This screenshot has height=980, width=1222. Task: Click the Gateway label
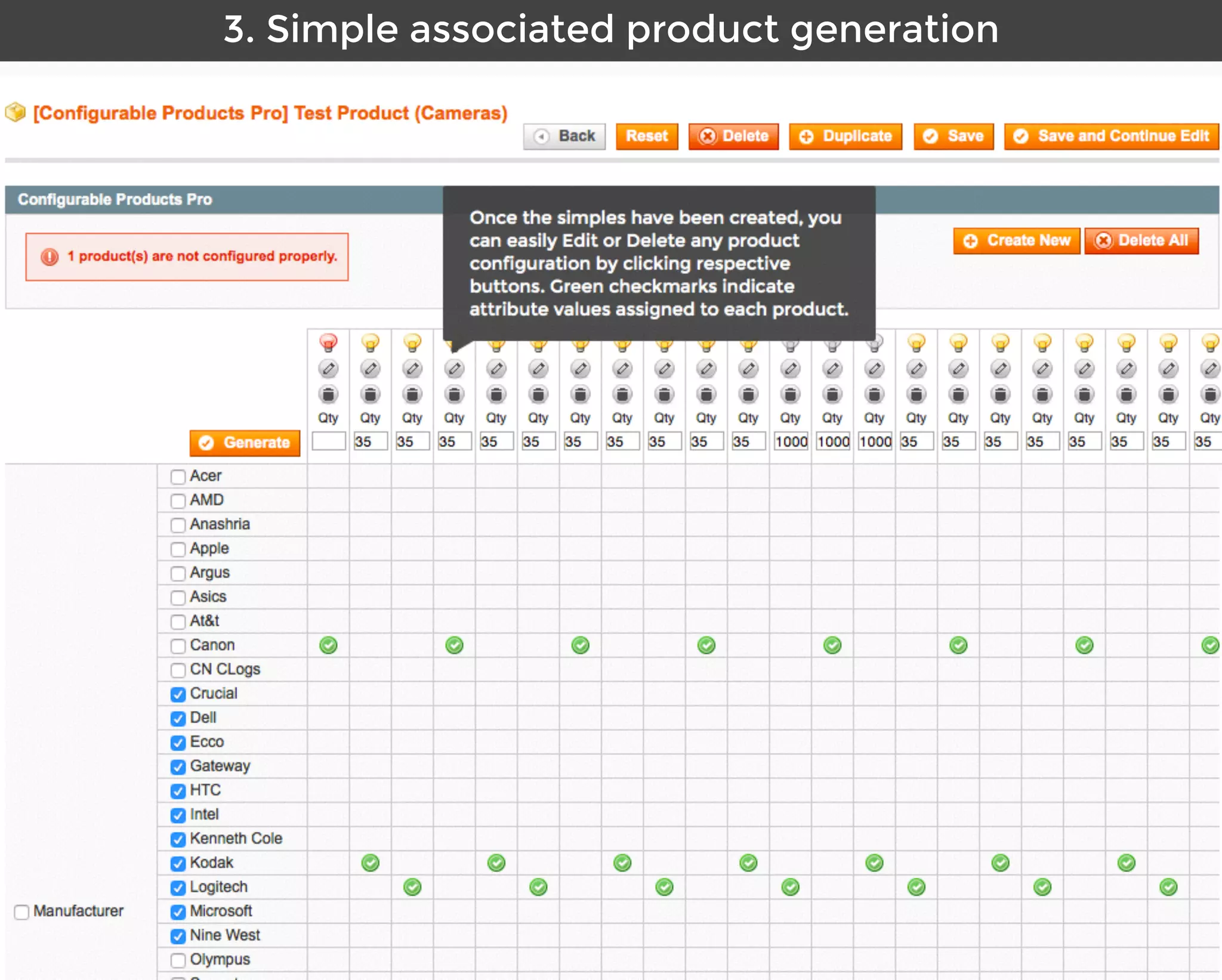tap(220, 766)
